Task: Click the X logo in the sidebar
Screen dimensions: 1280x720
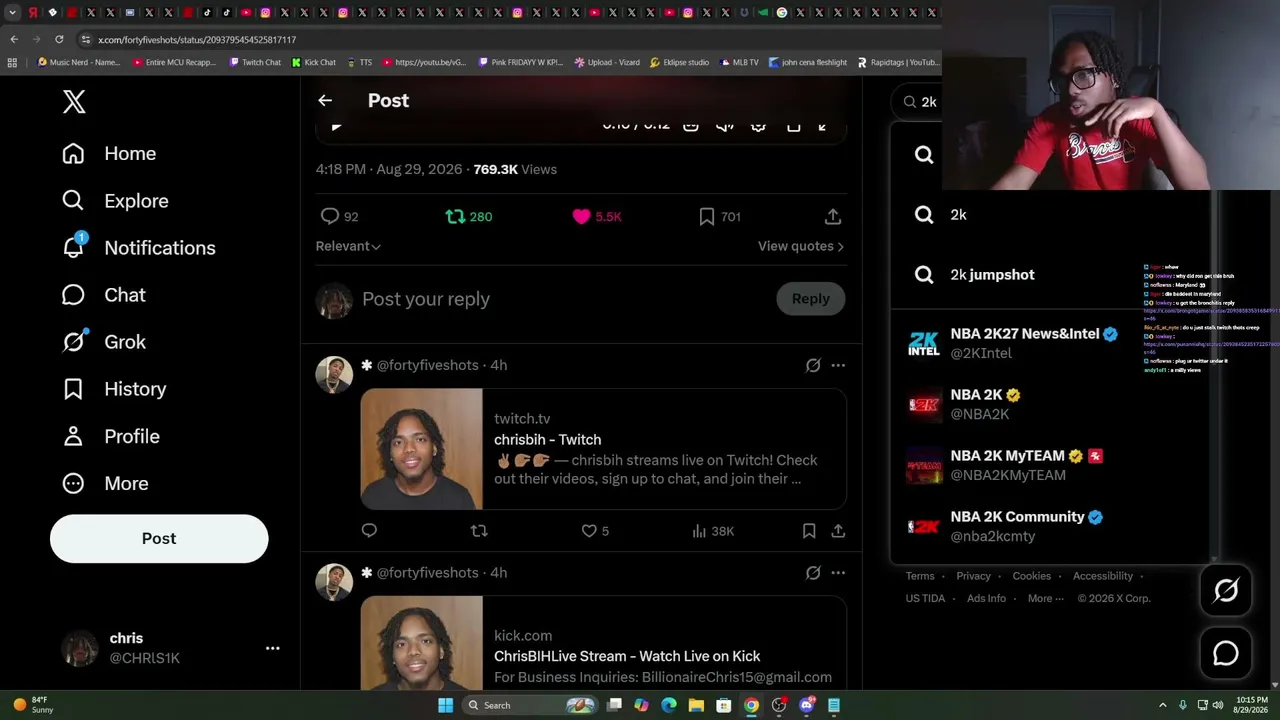Action: pos(74,101)
